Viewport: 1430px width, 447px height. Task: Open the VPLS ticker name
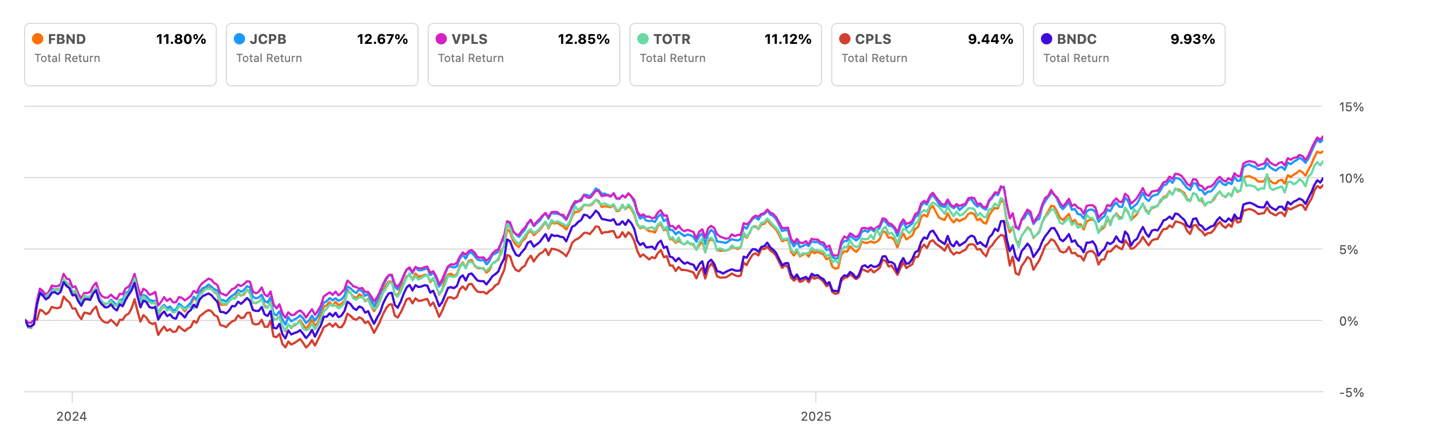(x=470, y=39)
